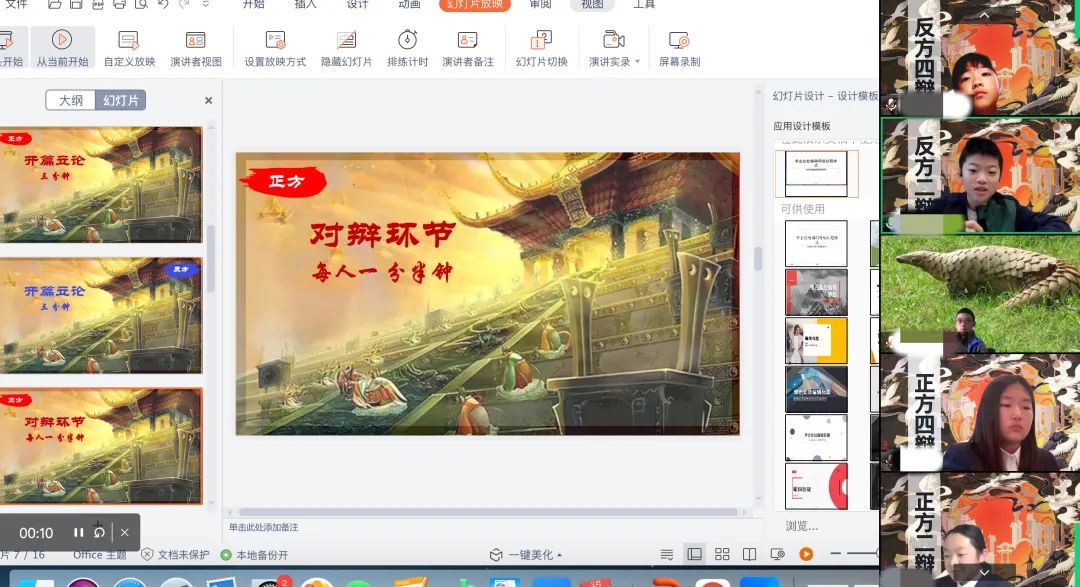Open presenter view (演讲者视图)
The height and width of the screenshot is (587, 1080).
tap(196, 48)
